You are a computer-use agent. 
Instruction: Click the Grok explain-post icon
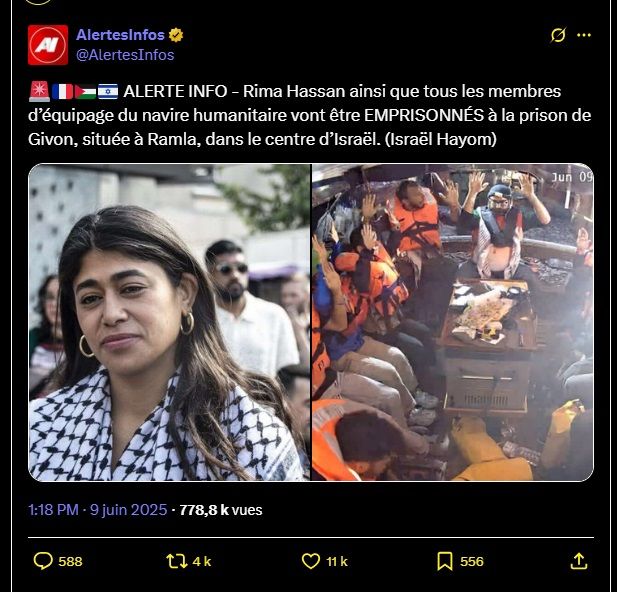pyautogui.click(x=558, y=35)
